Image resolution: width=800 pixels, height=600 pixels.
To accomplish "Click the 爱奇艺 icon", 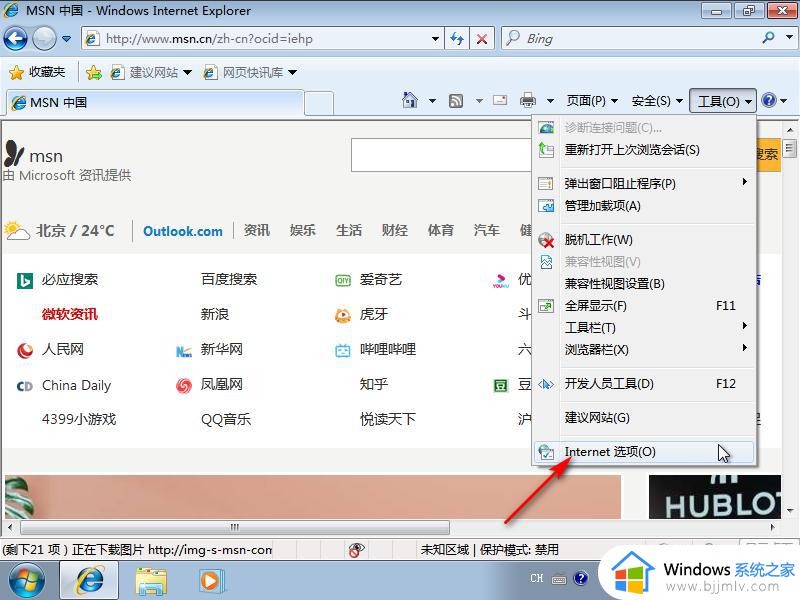I will click(x=343, y=281).
